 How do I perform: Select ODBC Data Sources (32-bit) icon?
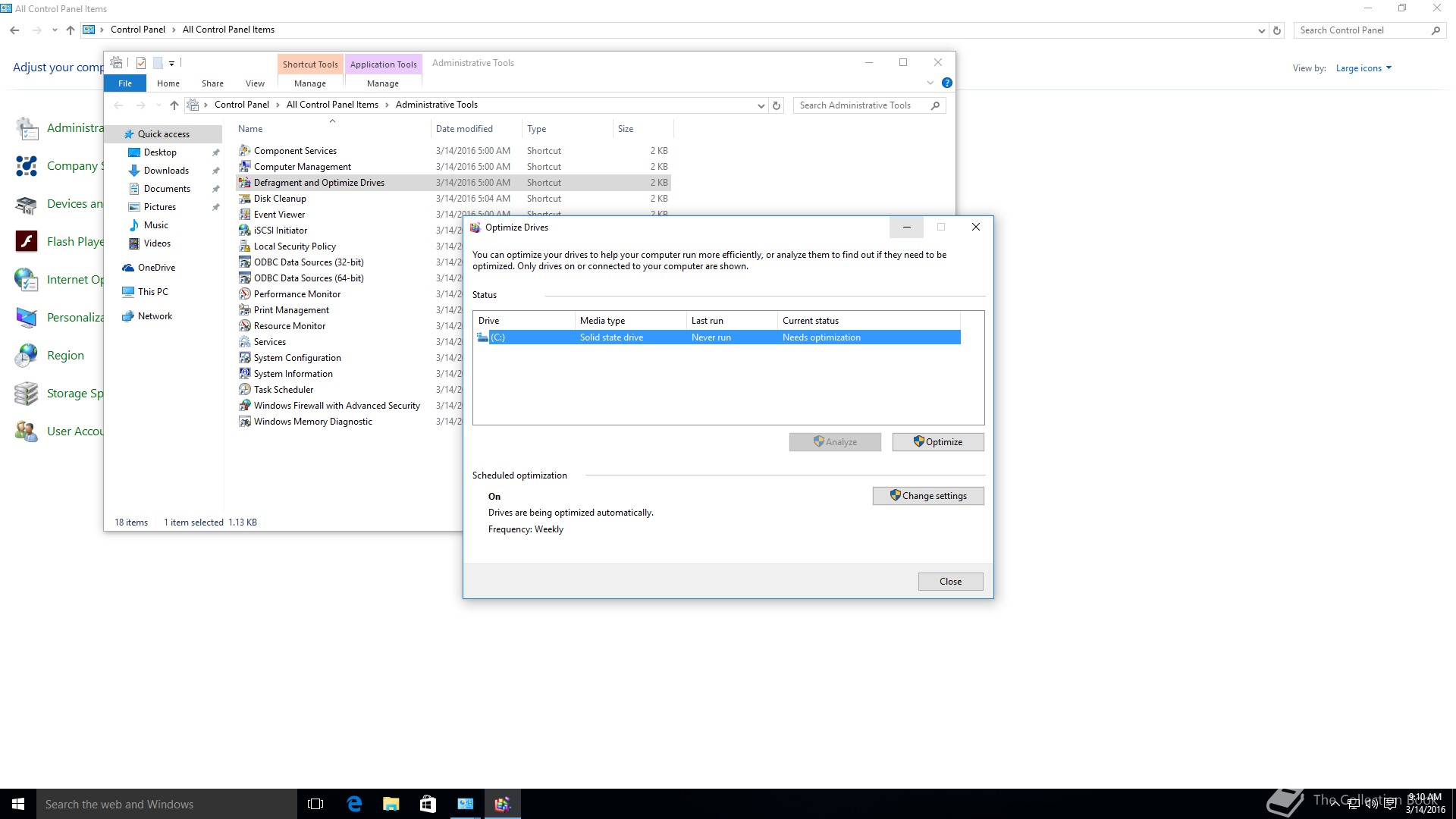[x=244, y=262]
